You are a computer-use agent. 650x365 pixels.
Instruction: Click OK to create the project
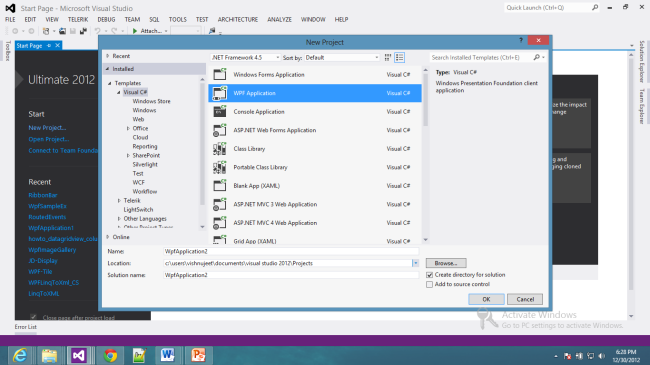coord(486,299)
